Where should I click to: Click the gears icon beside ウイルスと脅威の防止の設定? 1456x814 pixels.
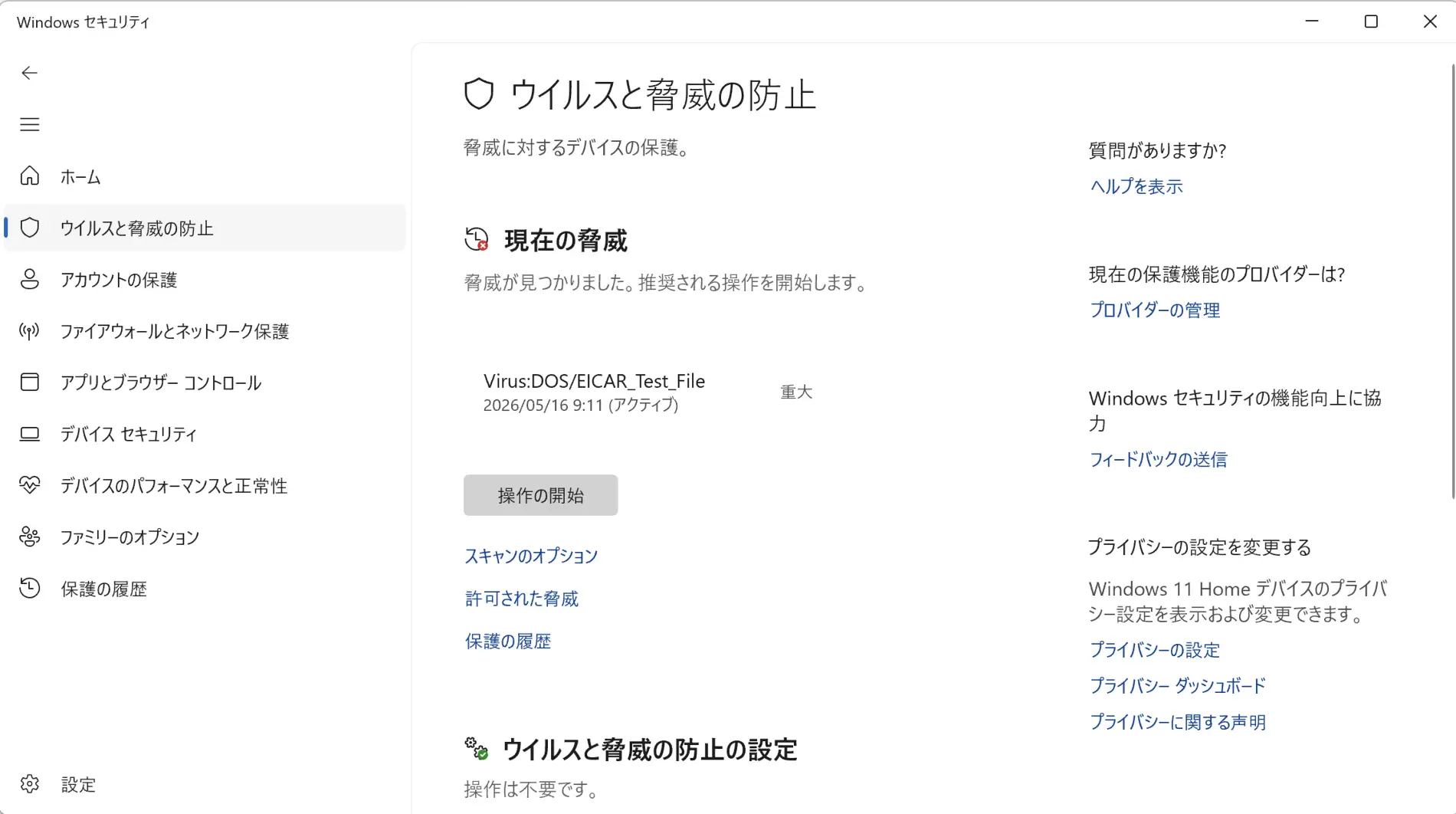[x=477, y=748]
